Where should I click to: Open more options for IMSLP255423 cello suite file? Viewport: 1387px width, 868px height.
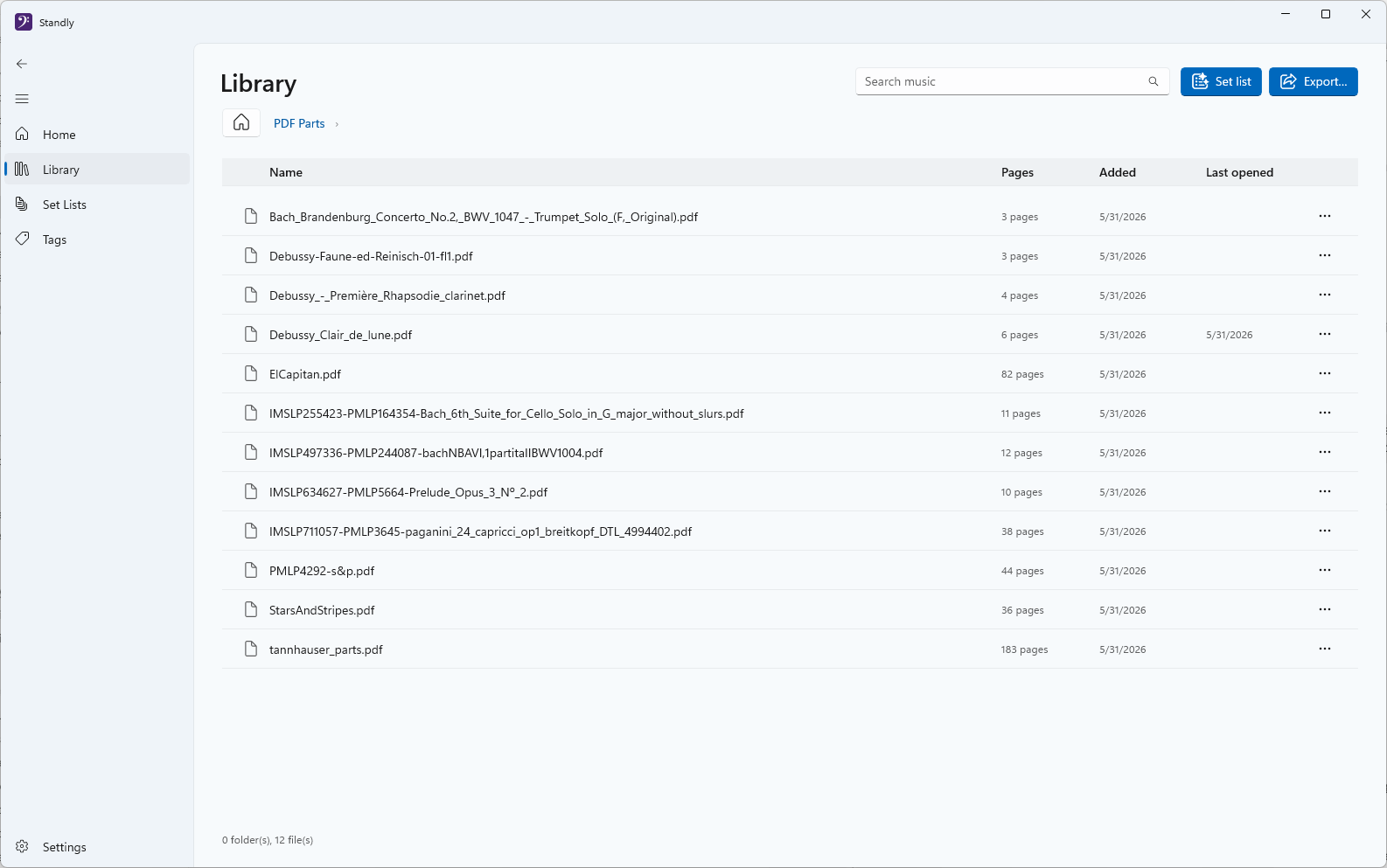[x=1325, y=413]
